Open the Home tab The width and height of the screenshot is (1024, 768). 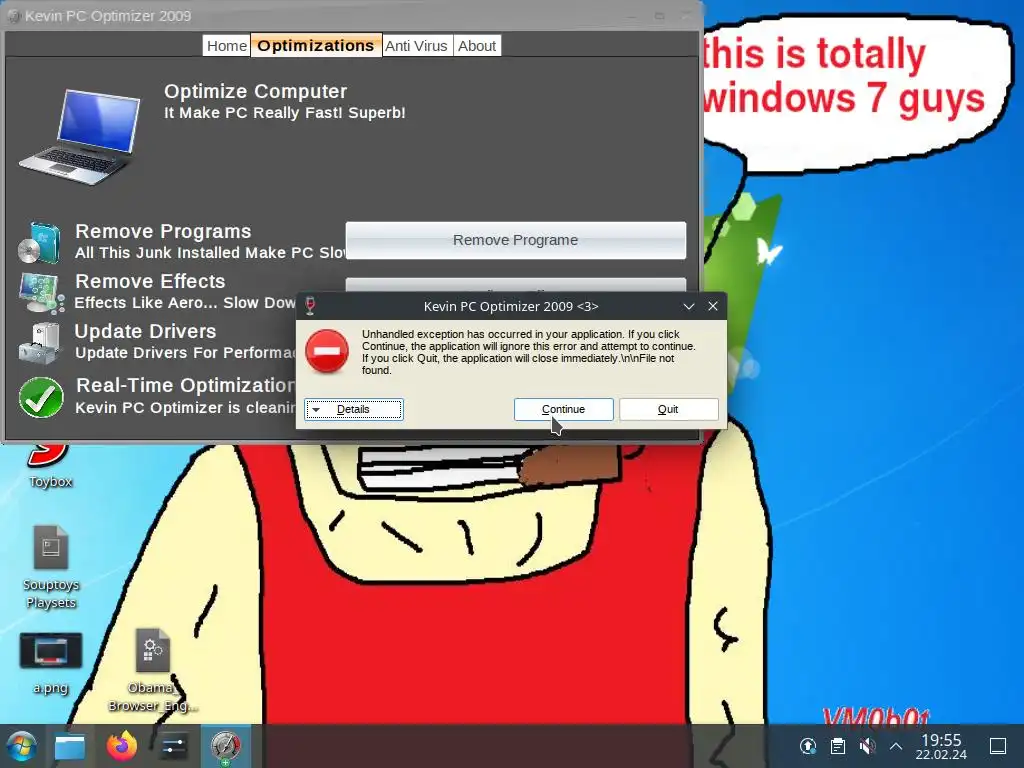(x=227, y=46)
